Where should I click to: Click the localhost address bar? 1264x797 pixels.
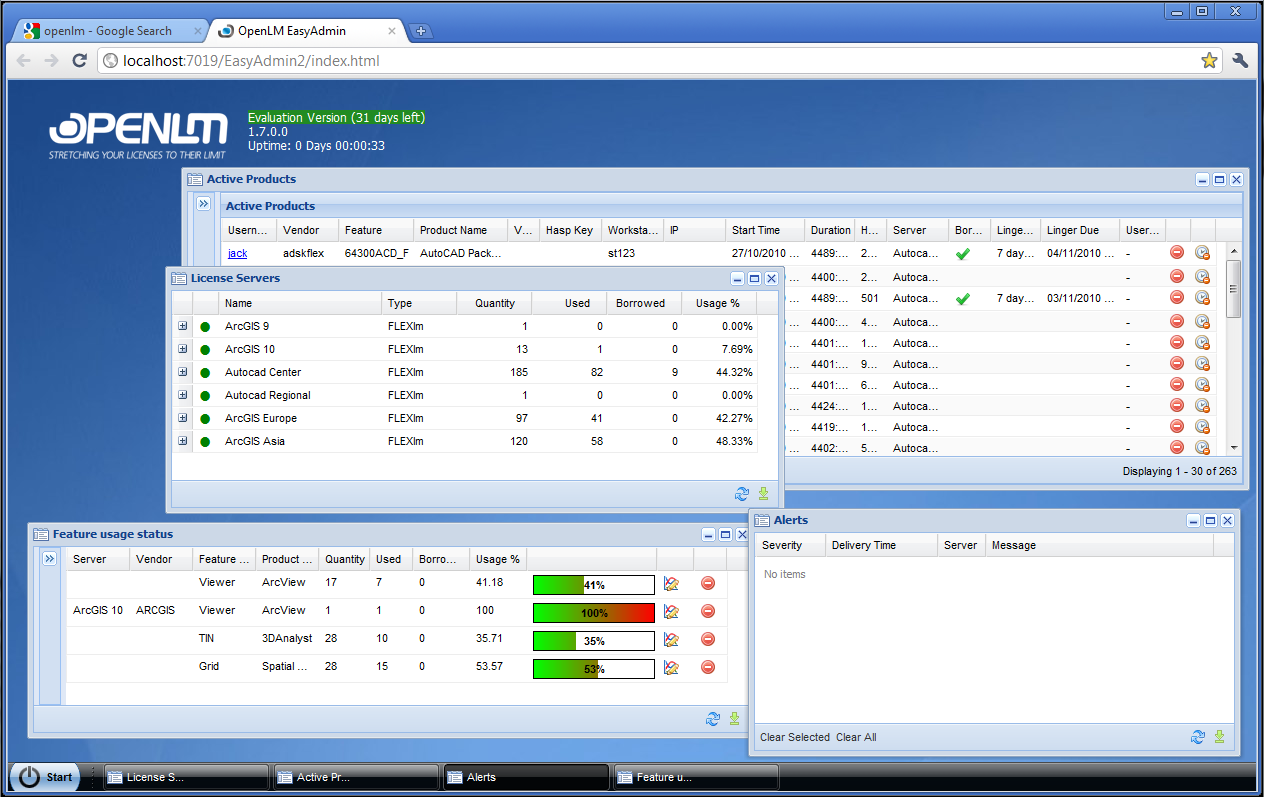tap(660, 61)
